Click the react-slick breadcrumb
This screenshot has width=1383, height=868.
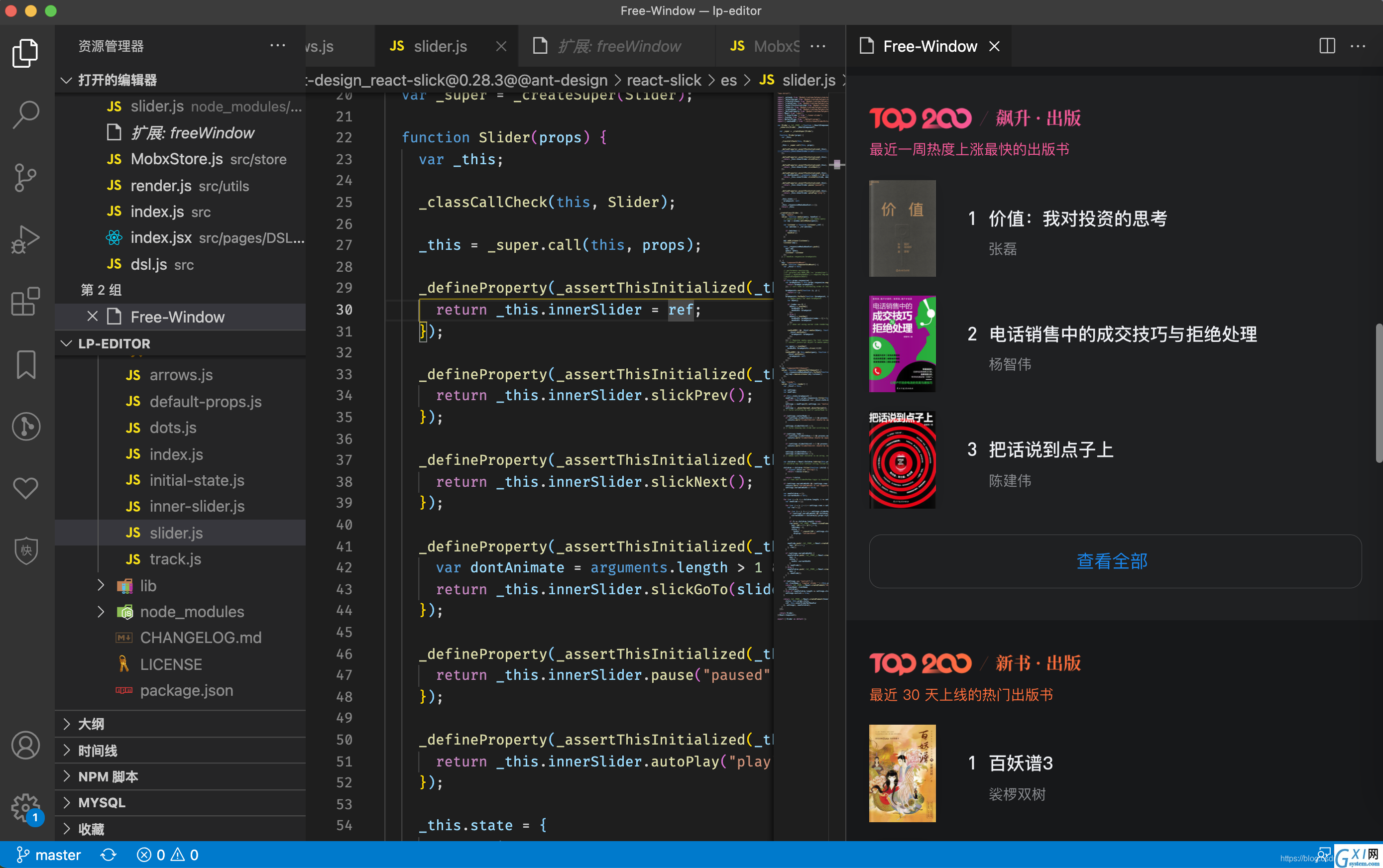[x=664, y=80]
